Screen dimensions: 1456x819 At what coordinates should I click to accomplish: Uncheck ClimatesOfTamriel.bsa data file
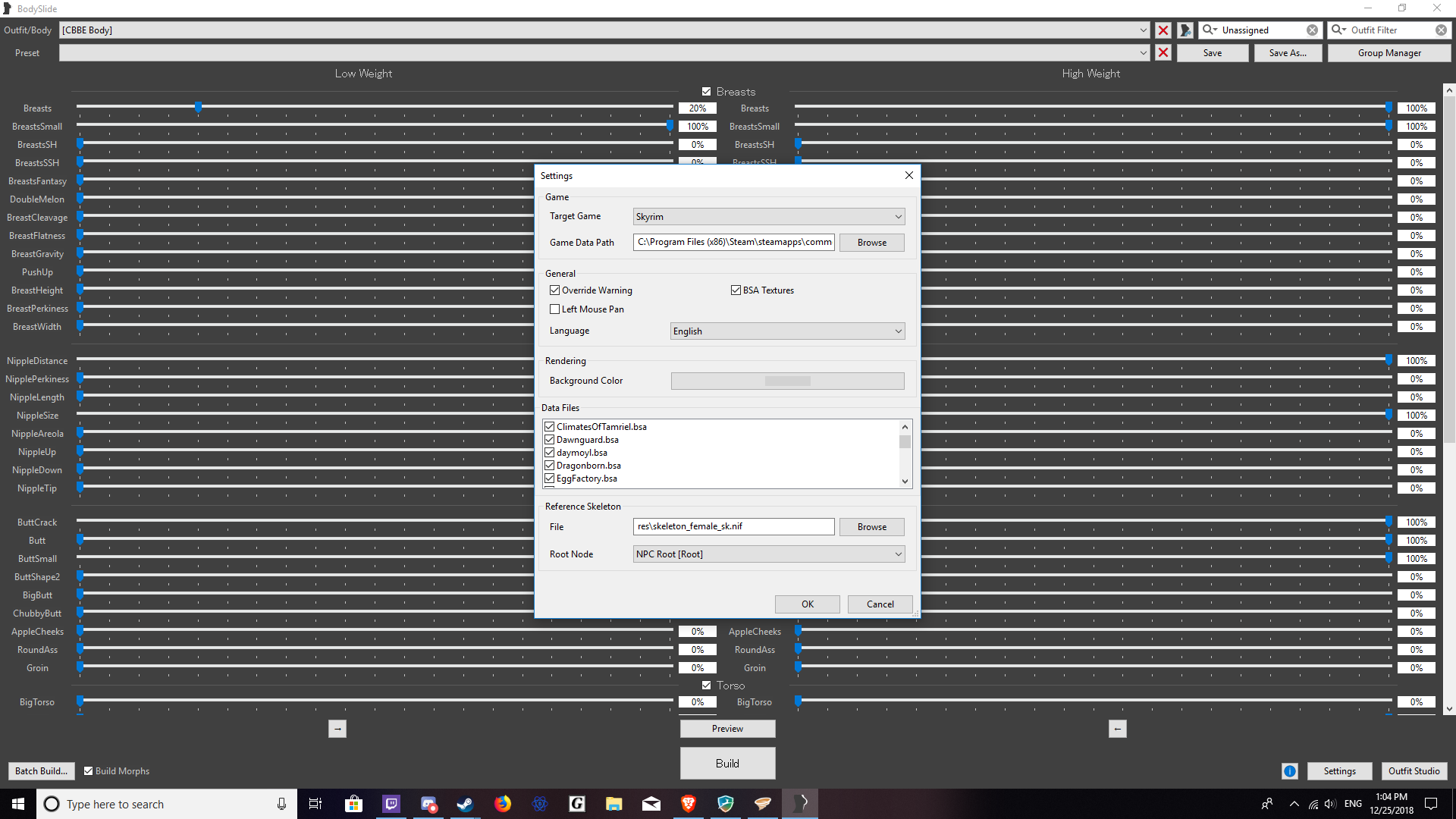(550, 427)
